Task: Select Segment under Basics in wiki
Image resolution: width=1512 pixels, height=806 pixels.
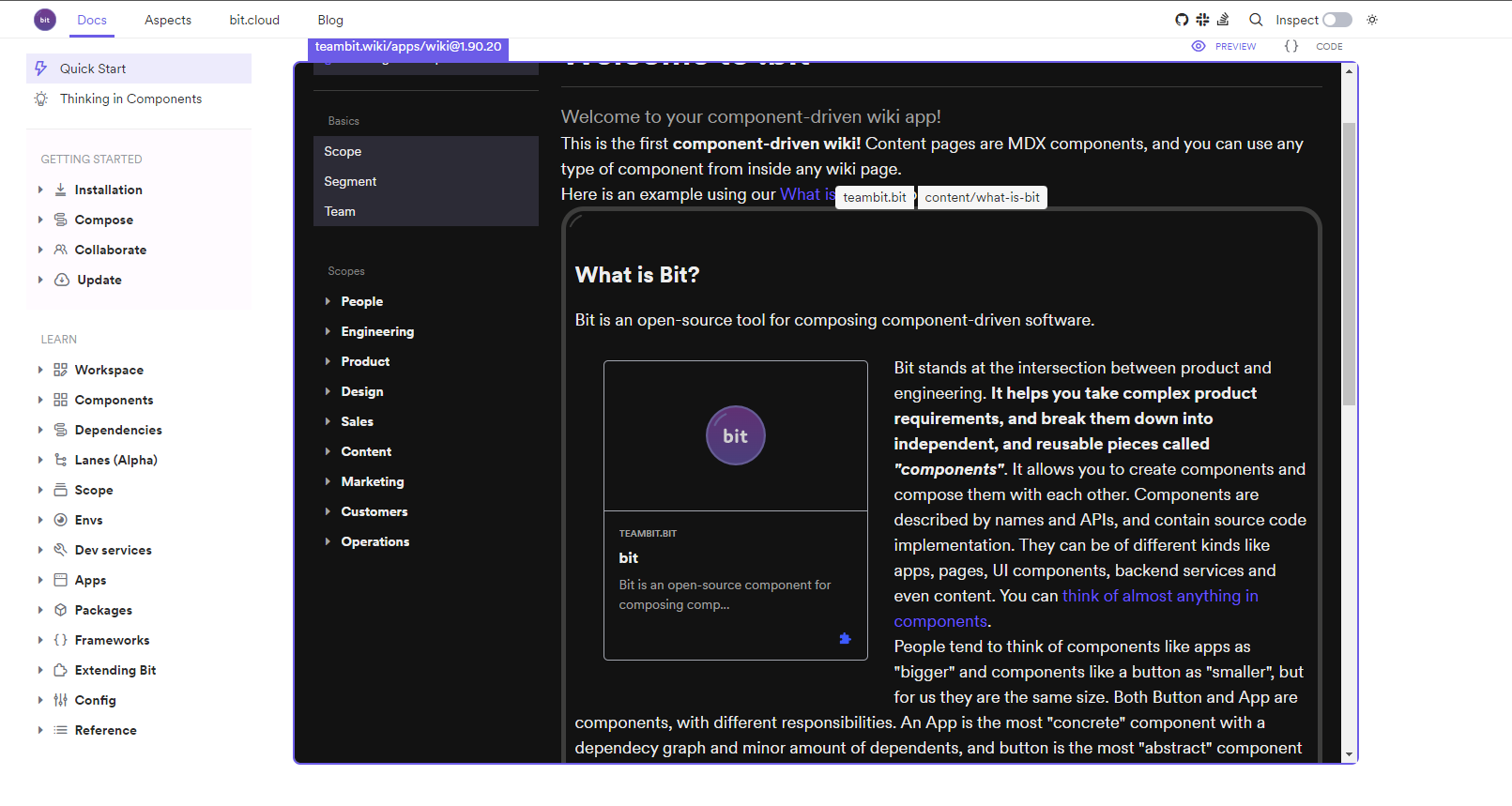Action: coord(426,181)
